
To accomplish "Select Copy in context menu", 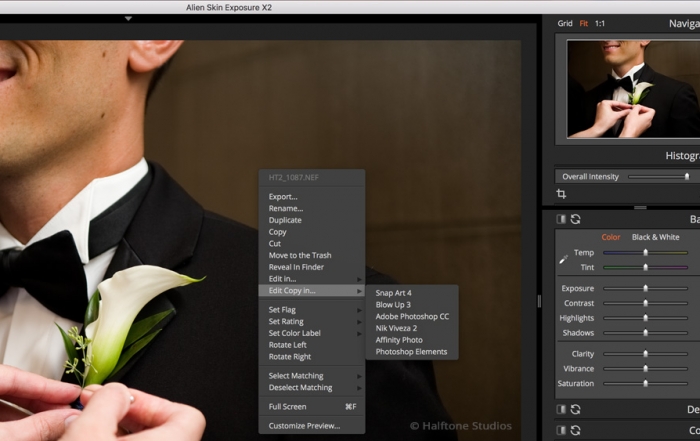I will click(x=312, y=232).
